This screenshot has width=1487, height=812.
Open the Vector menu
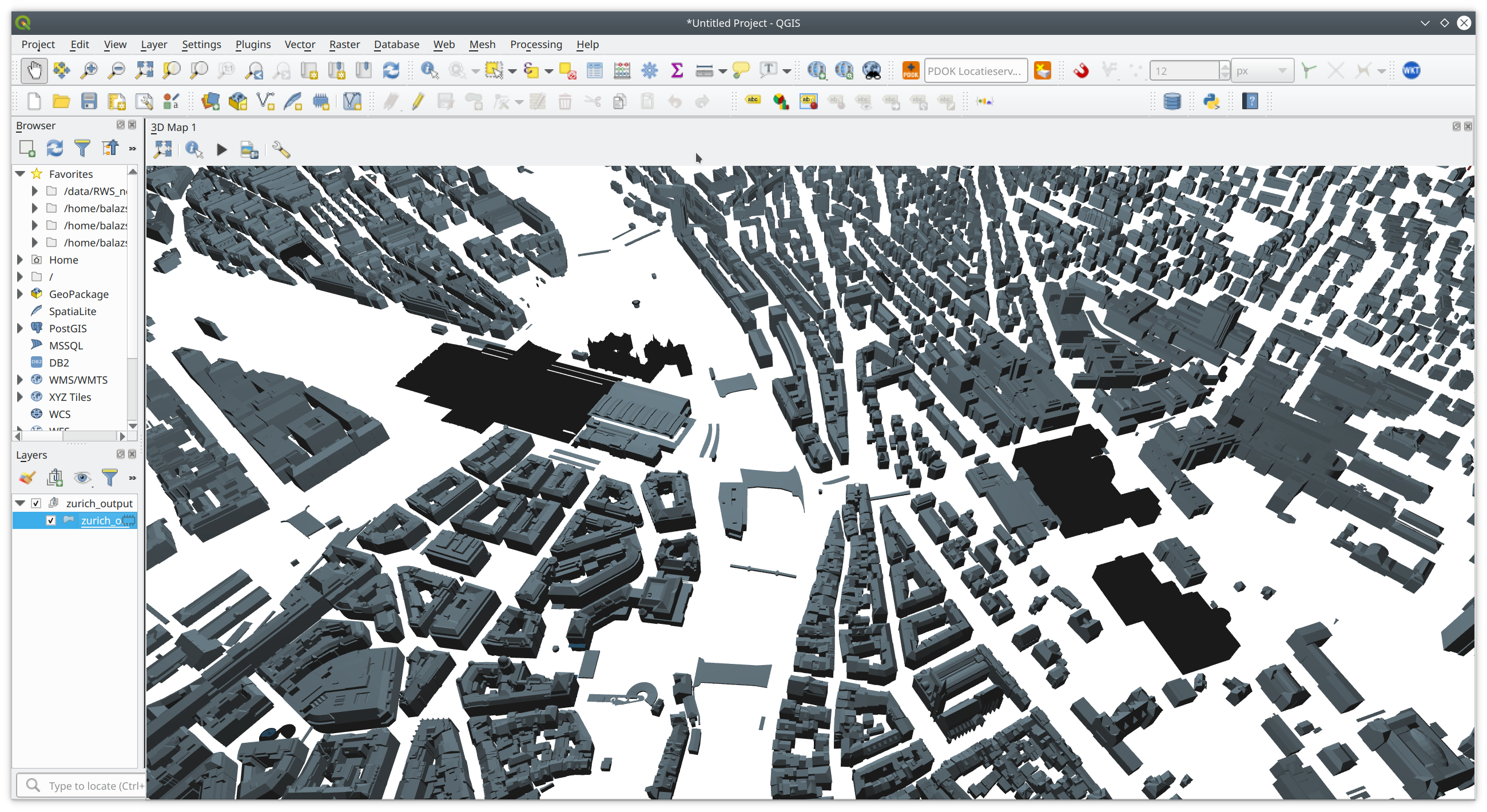click(300, 45)
